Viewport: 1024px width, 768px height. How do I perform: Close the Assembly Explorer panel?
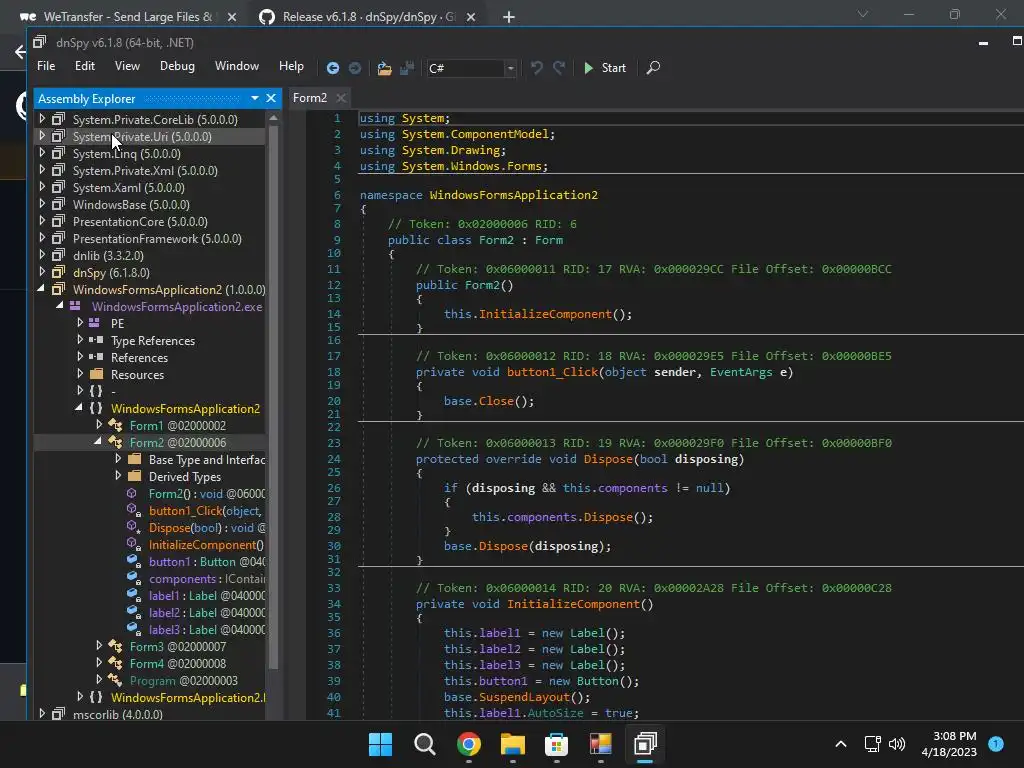[270, 98]
